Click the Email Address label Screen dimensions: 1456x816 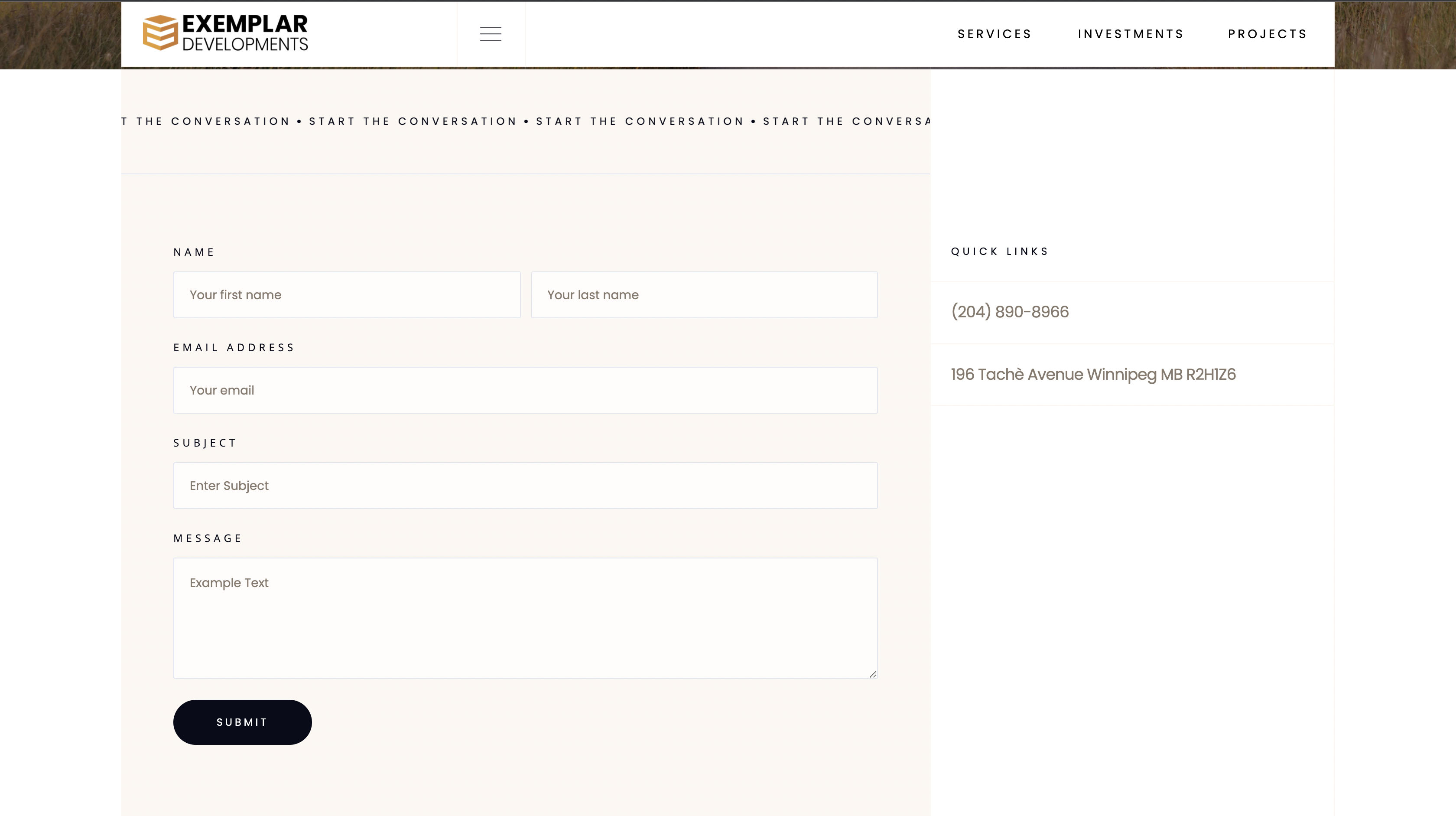(234, 348)
